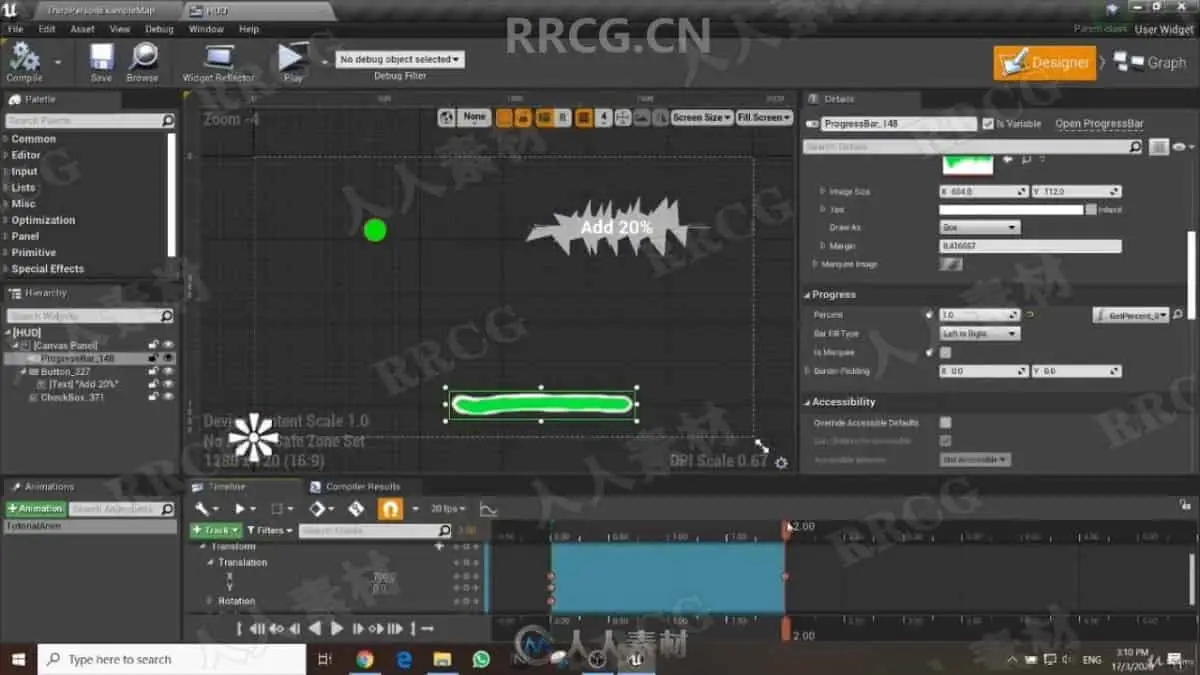
Task: Open the Asset menu
Action: coord(82,29)
